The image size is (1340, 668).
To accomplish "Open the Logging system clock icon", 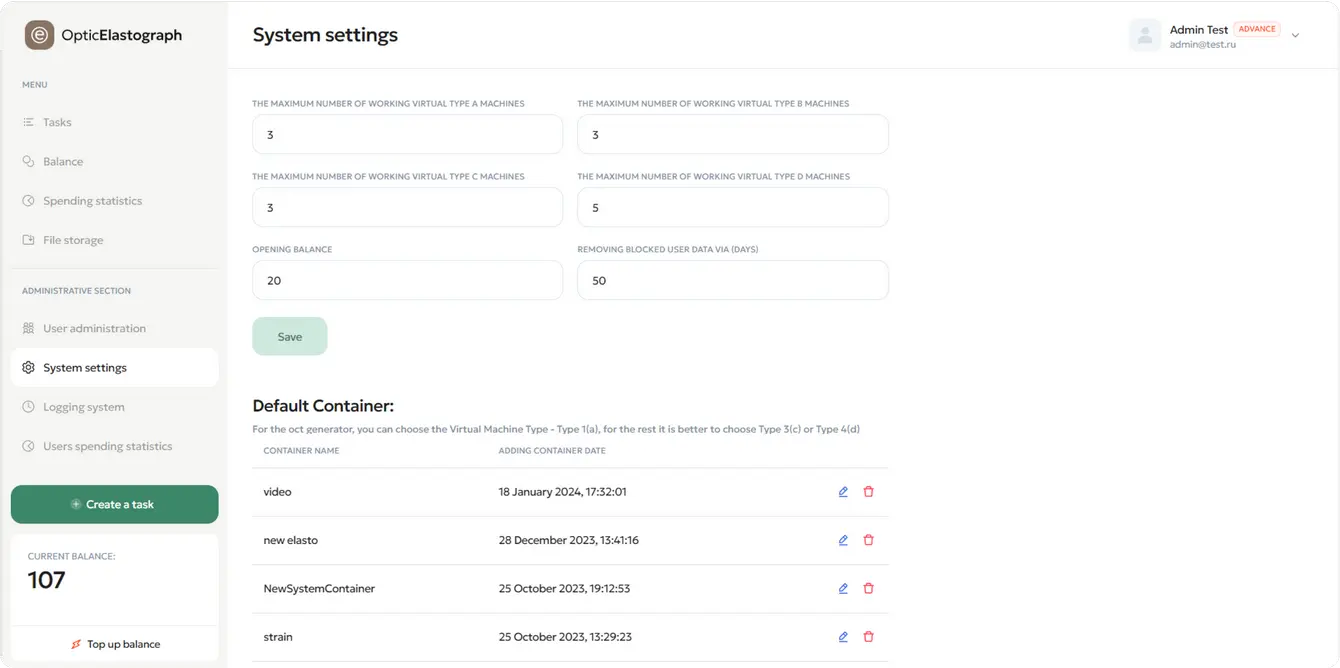I will click(27, 407).
